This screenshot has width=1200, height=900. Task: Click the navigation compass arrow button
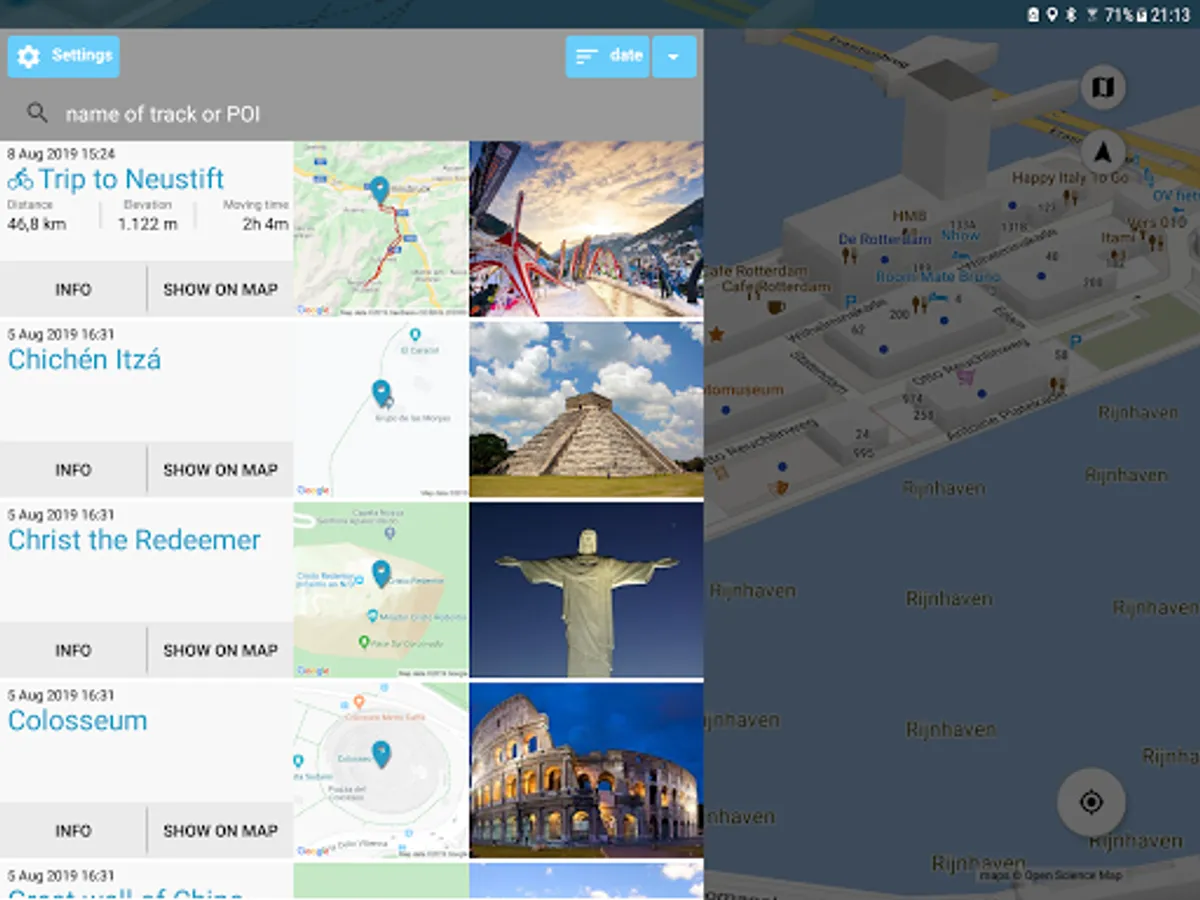(1103, 152)
